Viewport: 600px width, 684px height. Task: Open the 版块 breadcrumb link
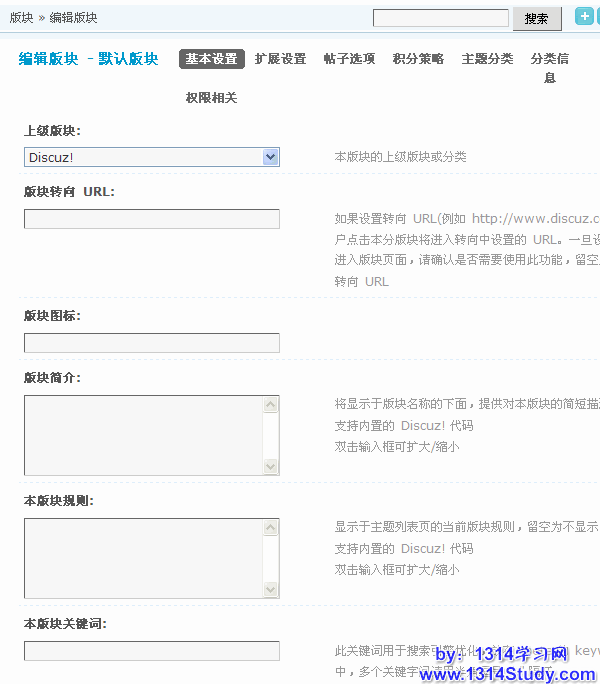pyautogui.click(x=21, y=18)
